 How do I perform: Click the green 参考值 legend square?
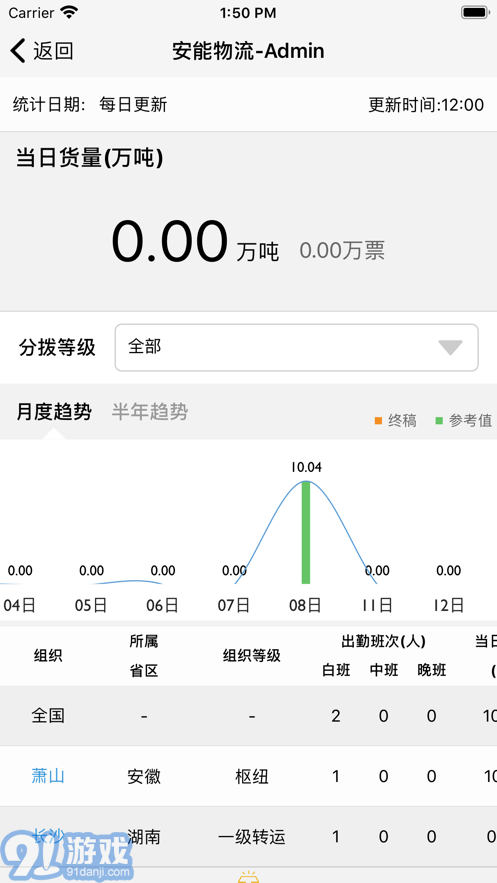[x=439, y=420]
